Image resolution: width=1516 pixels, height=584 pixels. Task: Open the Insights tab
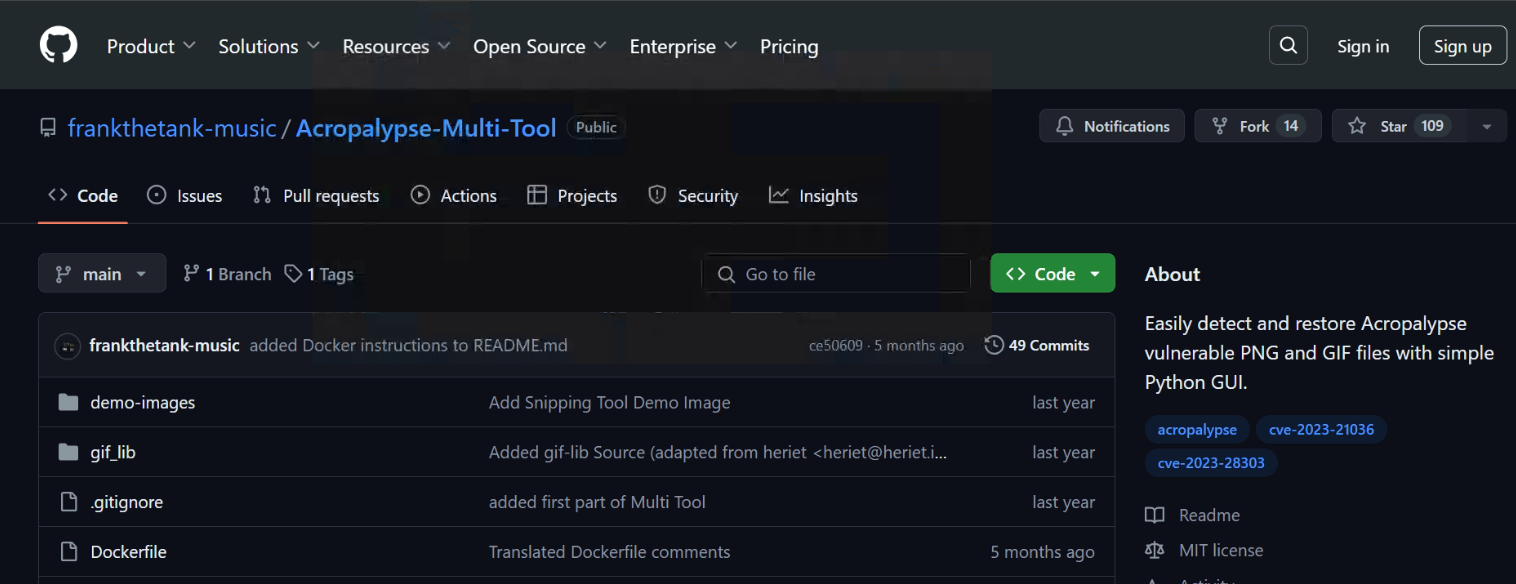point(813,196)
